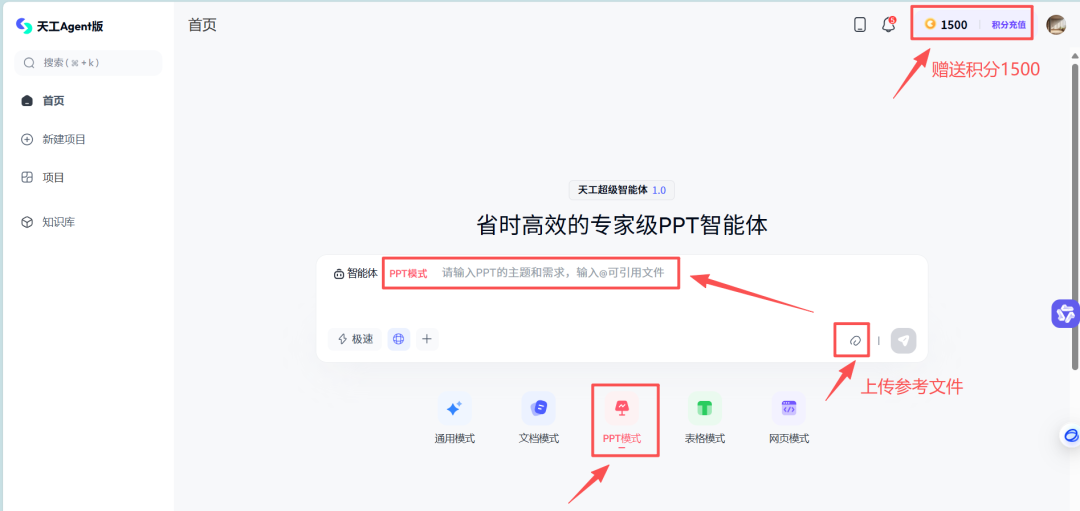This screenshot has height=511, width=1080.
Task: Click the upload reference file paperclip icon
Action: [x=855, y=340]
